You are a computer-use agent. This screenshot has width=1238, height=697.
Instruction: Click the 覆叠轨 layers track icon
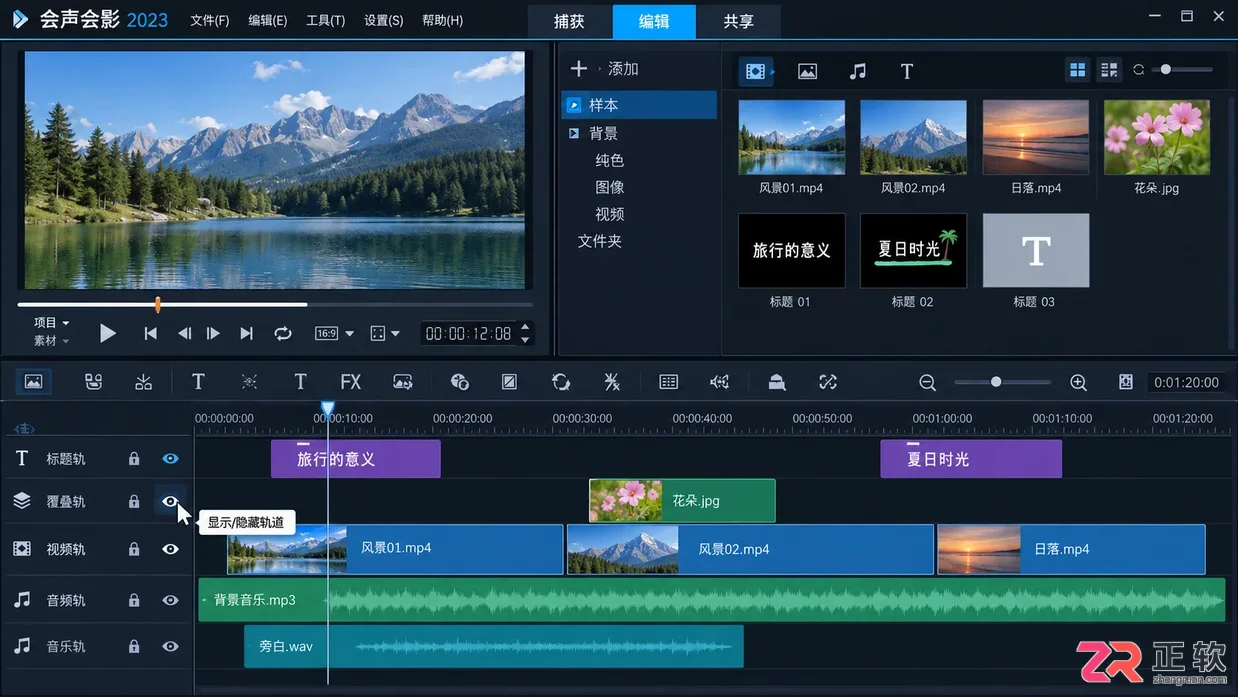[22, 501]
